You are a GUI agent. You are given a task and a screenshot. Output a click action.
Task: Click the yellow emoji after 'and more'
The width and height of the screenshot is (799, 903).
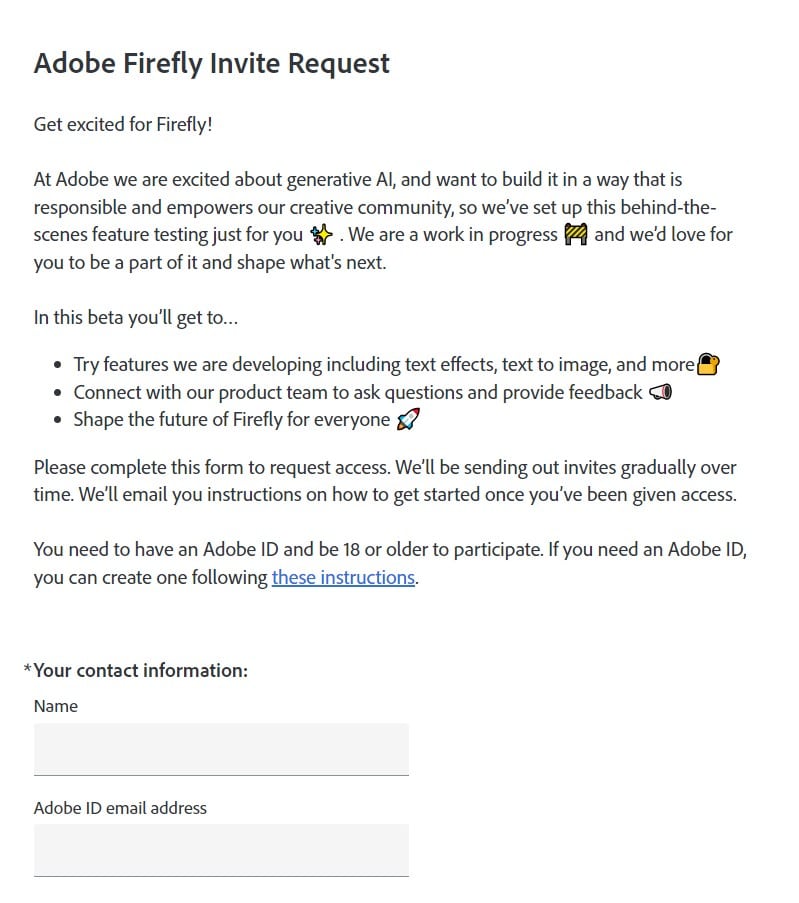point(708,365)
